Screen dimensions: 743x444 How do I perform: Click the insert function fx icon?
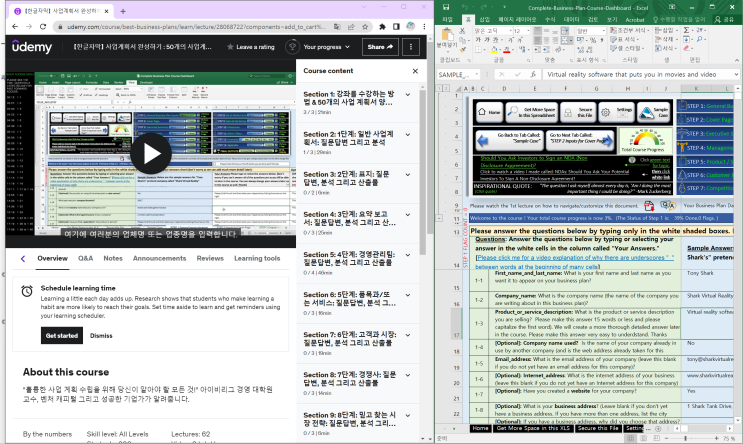[x=533, y=74]
